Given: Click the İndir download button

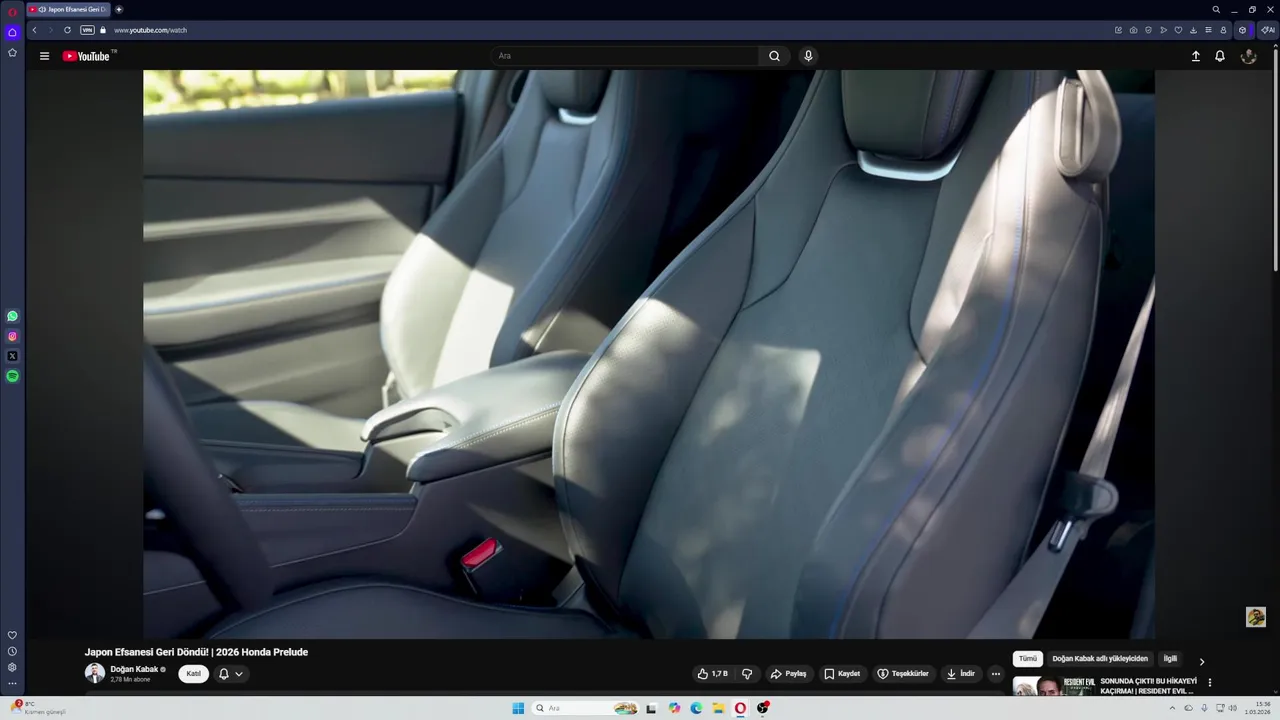Looking at the screenshot, I should (x=961, y=674).
